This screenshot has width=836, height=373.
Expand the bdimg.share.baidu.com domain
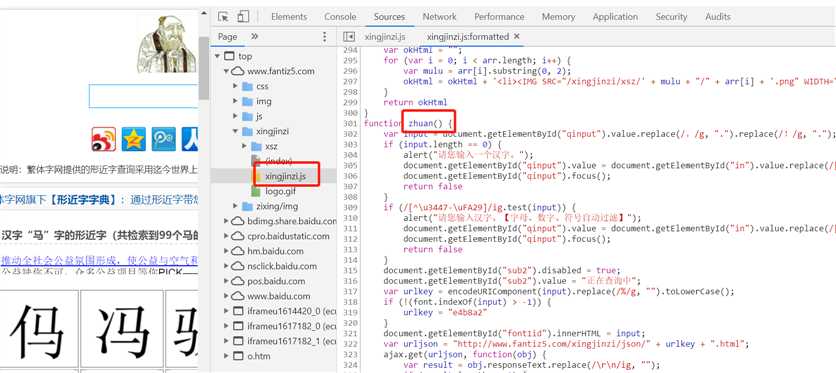(226, 221)
